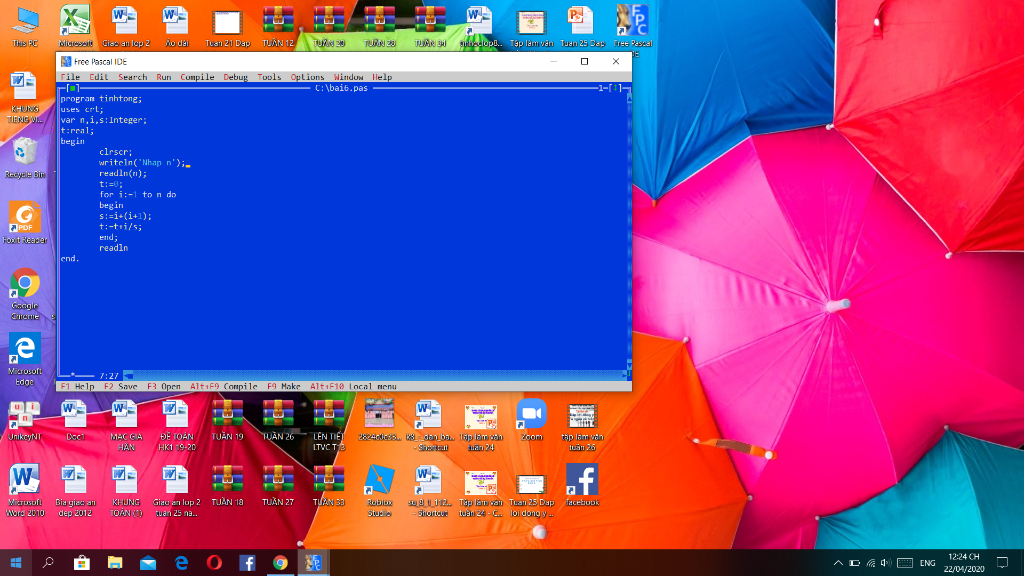
Task: Select the Zoom desktop shortcut
Action: tap(532, 420)
